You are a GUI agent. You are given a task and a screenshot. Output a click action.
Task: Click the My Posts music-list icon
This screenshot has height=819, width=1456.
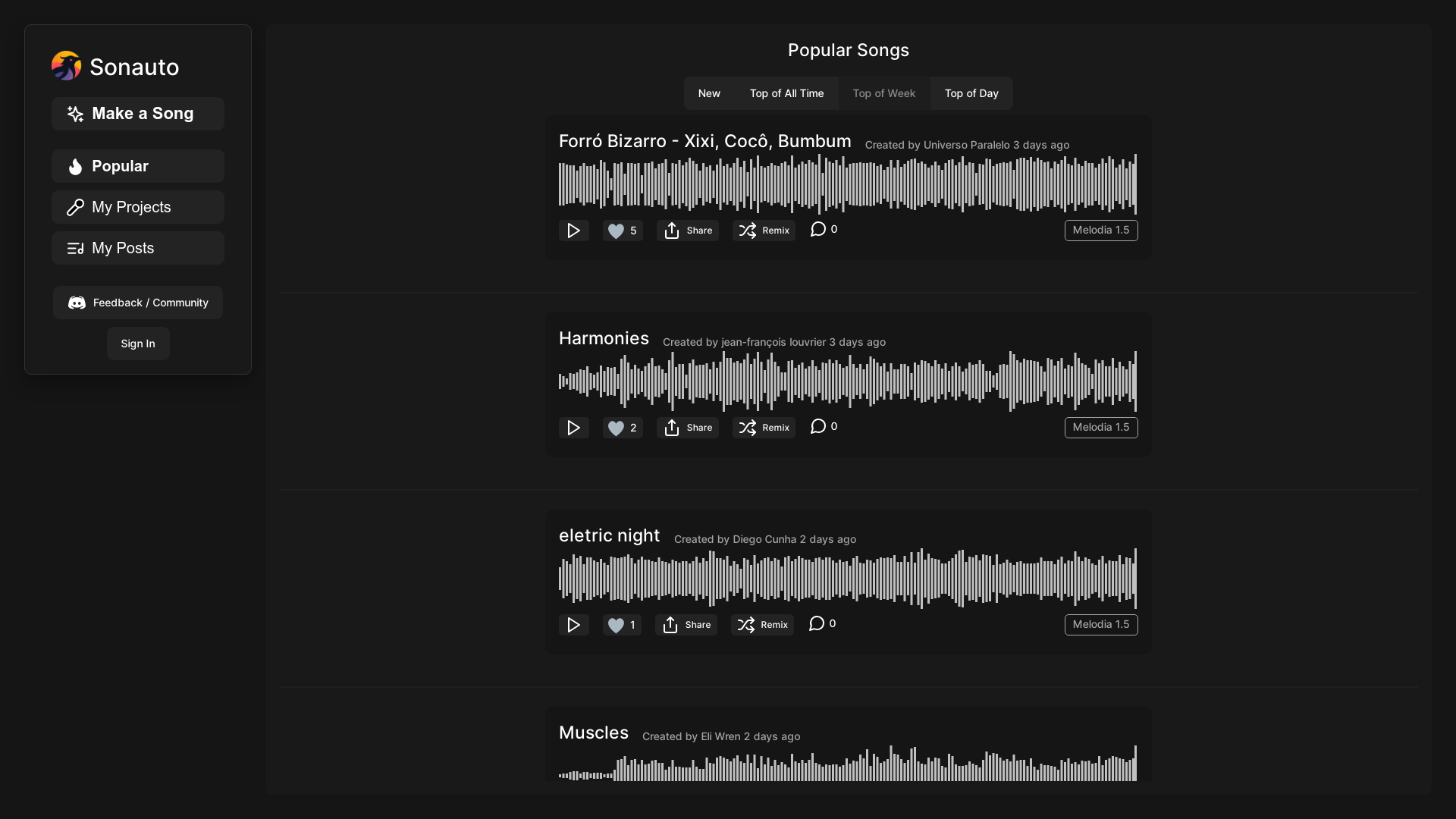[75, 248]
